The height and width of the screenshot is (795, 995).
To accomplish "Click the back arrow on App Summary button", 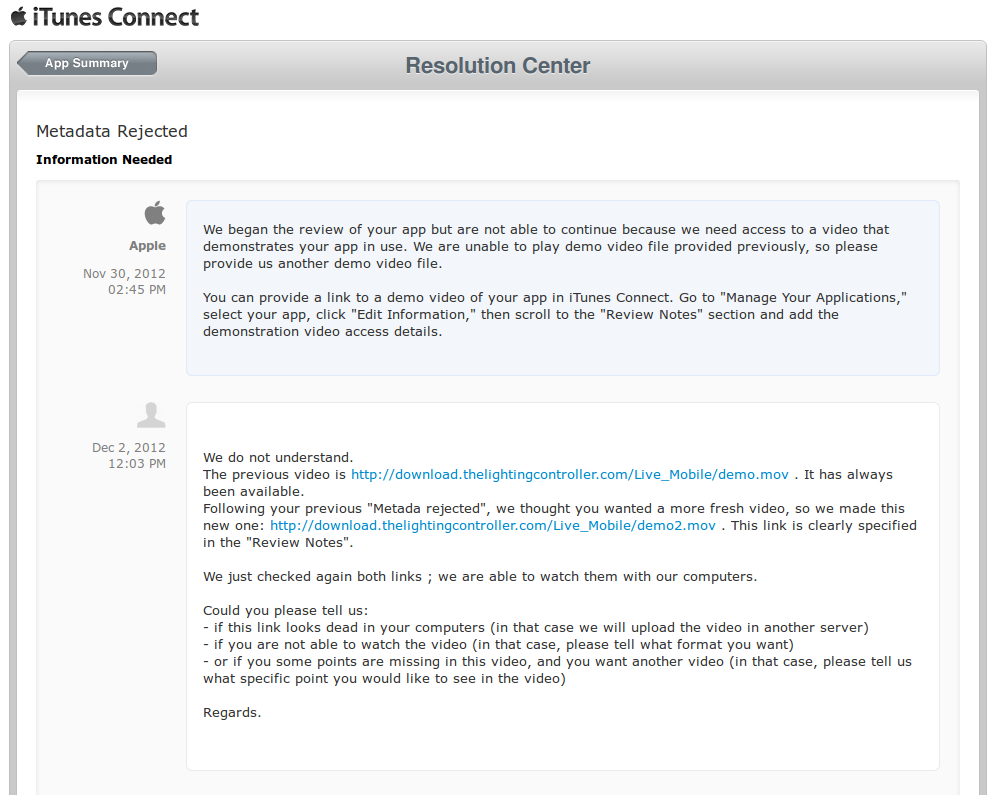I will click(25, 62).
